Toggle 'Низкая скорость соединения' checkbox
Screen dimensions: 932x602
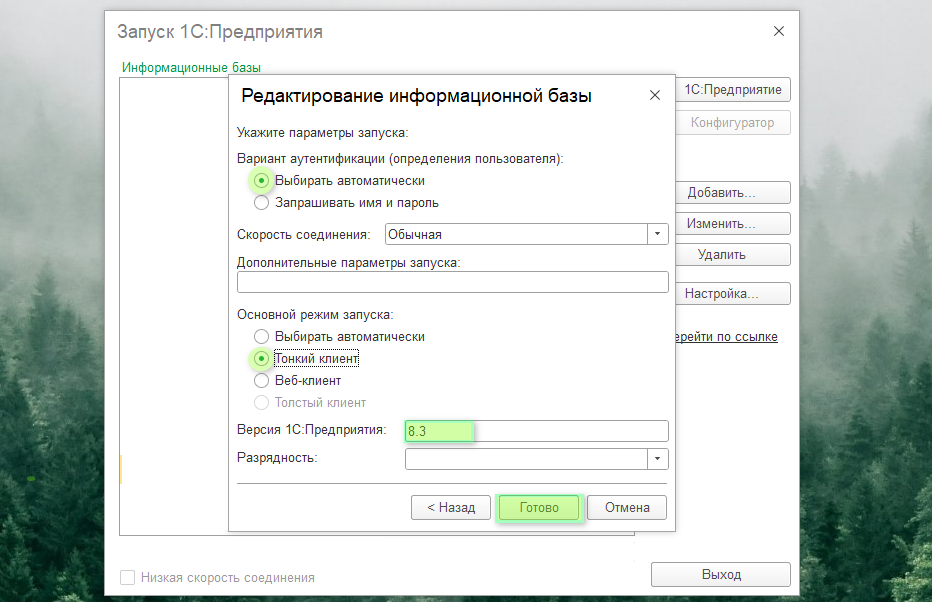pyautogui.click(x=127, y=577)
